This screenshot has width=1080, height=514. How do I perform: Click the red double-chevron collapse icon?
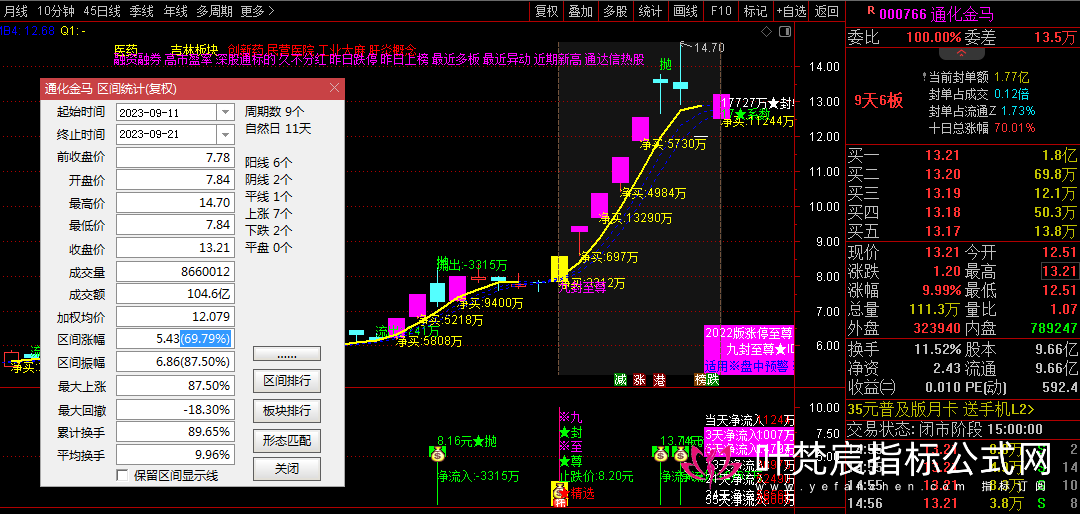(962, 54)
